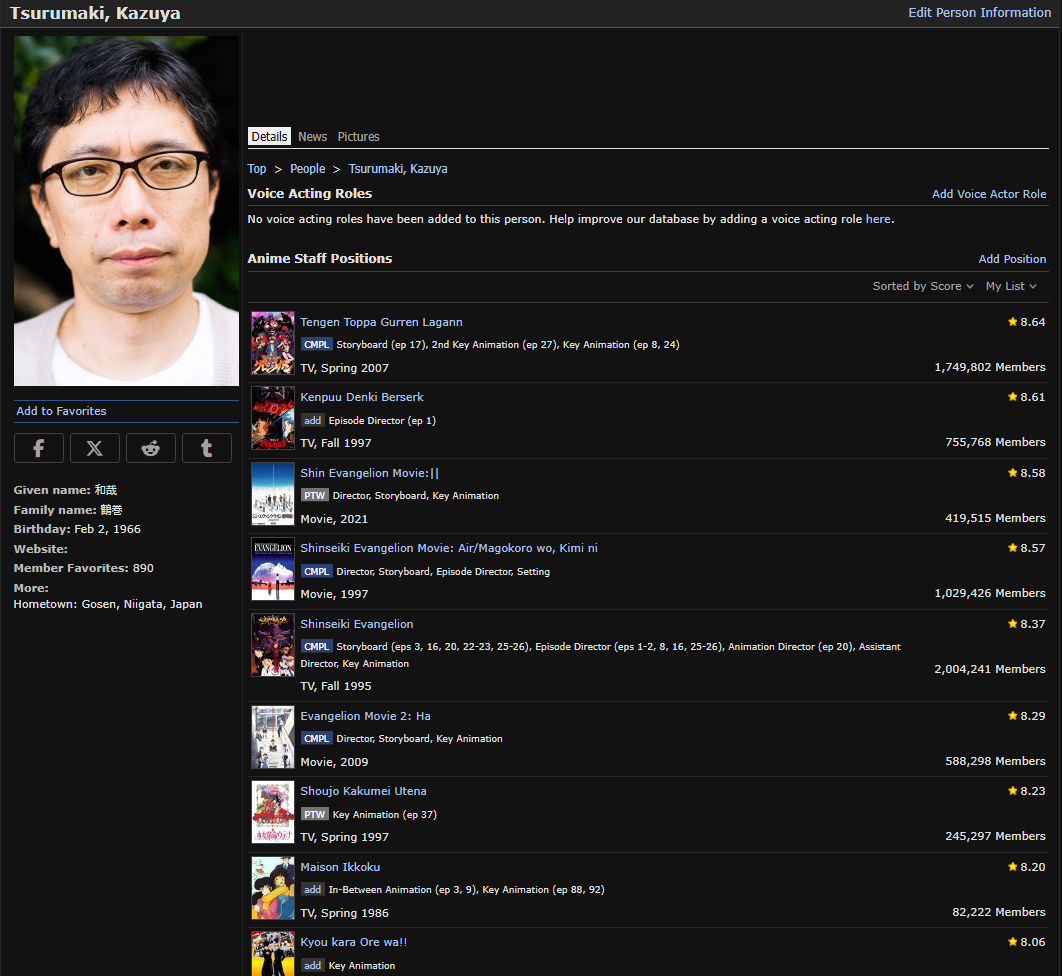Open the My List dropdown
1062x976 pixels.
pos(1011,287)
